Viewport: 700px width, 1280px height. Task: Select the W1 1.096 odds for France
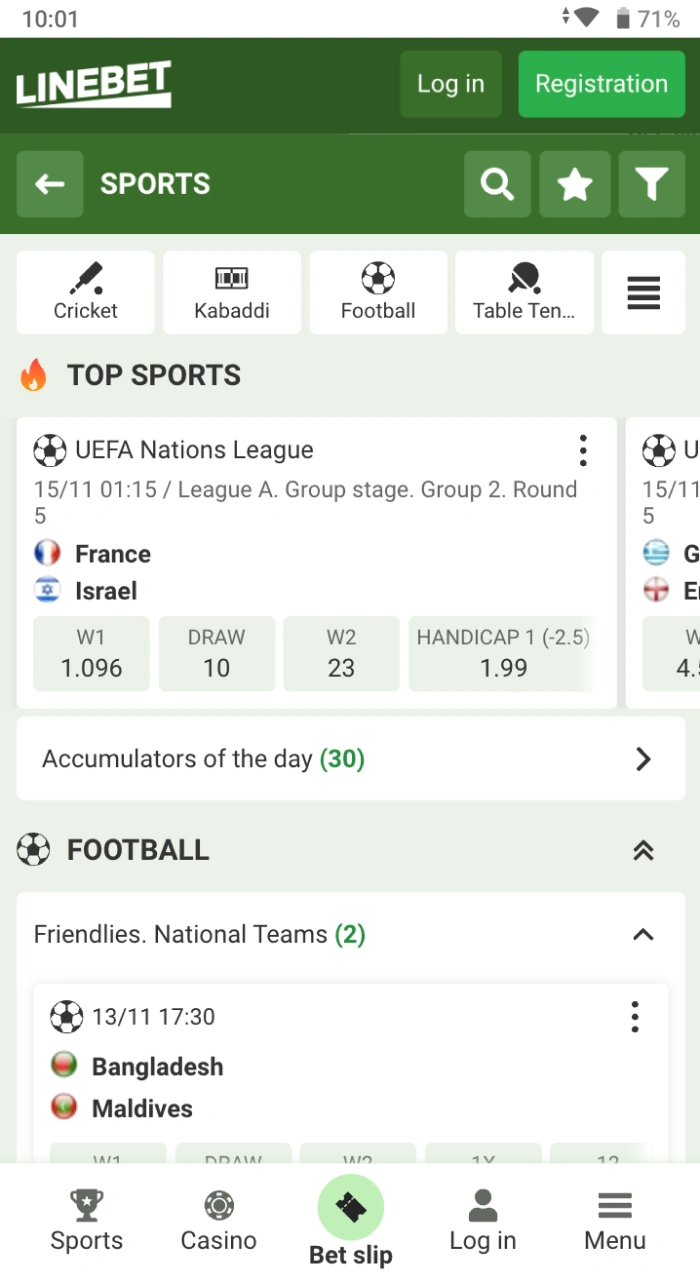tap(91, 653)
